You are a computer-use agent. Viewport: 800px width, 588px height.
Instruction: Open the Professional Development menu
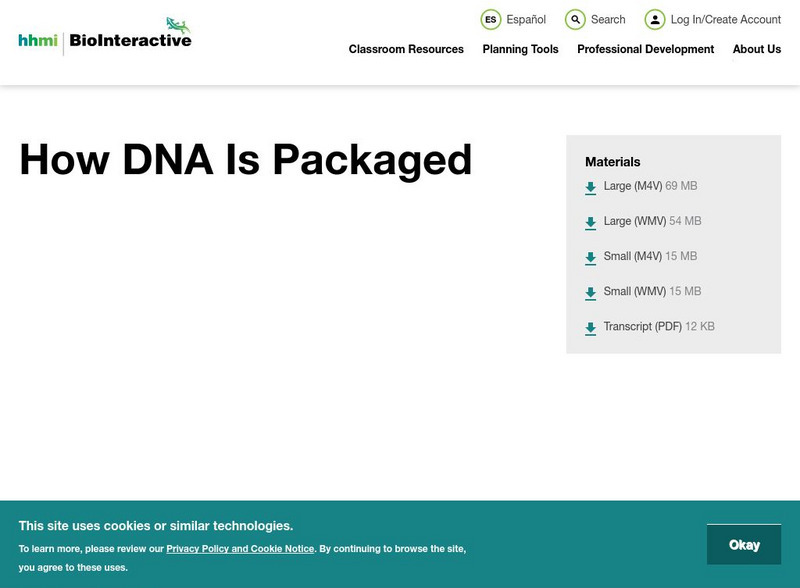coord(646,49)
